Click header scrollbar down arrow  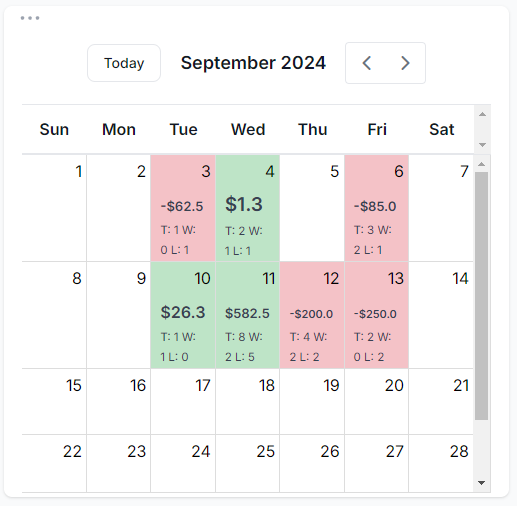click(x=482, y=145)
